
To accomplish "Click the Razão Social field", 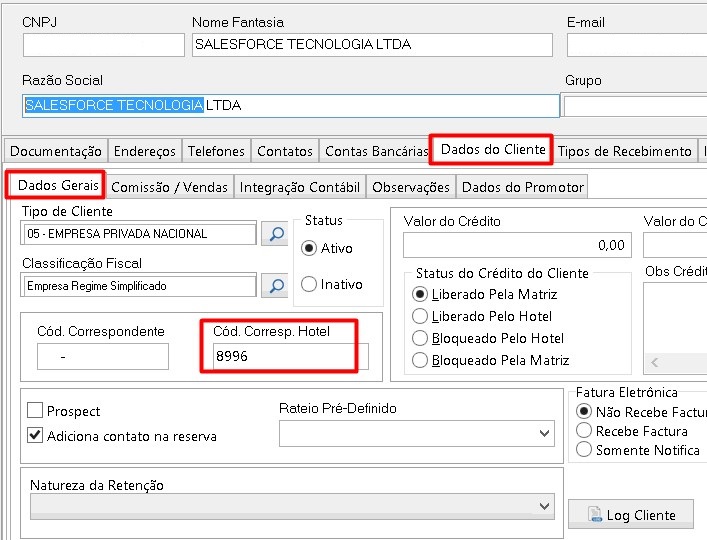I will click(x=291, y=105).
